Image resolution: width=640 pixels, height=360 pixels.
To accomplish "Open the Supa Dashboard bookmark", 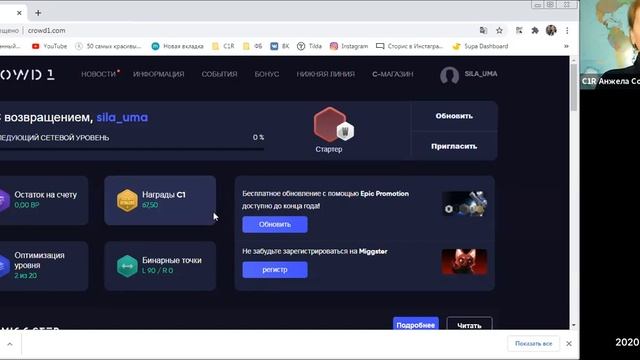I will pos(480,47).
